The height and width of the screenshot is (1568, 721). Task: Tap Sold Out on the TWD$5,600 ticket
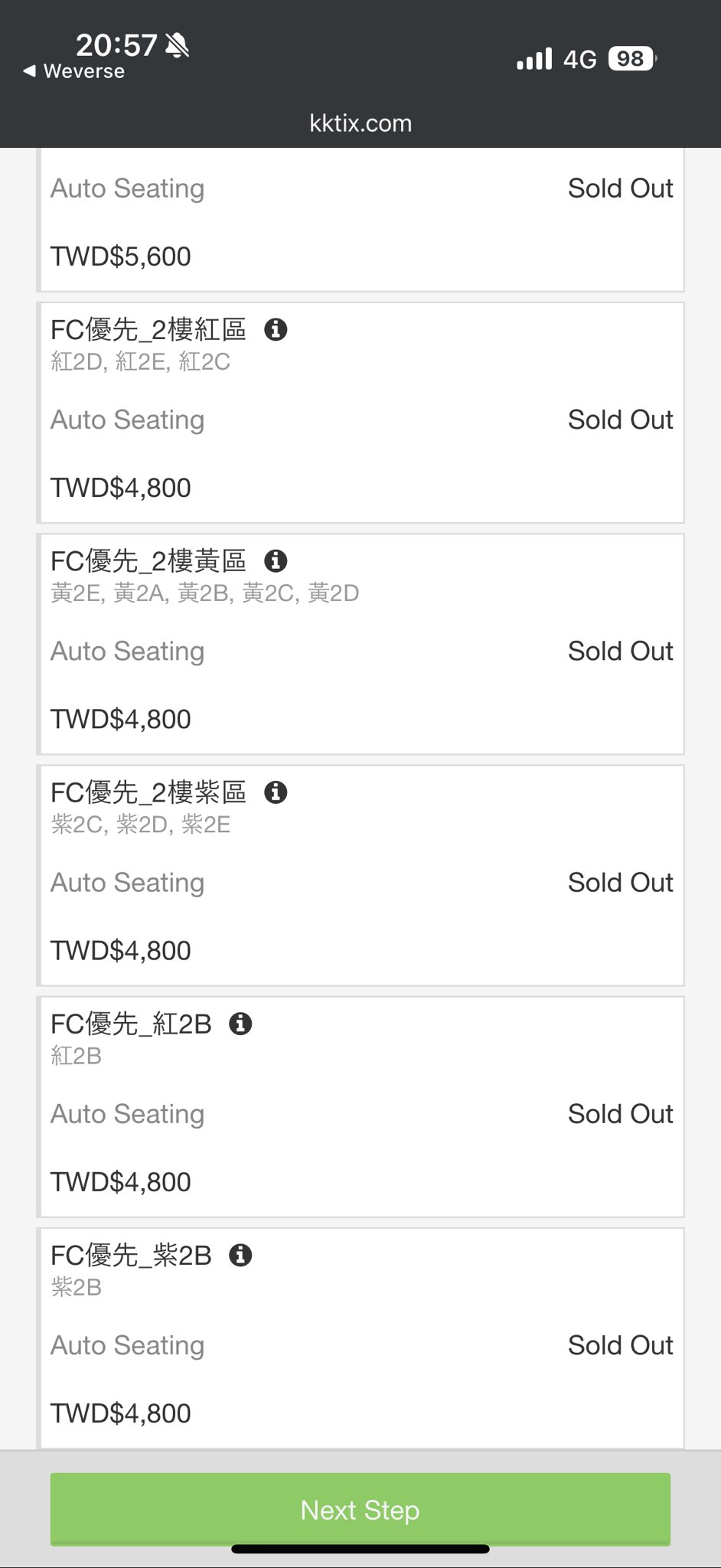tap(620, 188)
